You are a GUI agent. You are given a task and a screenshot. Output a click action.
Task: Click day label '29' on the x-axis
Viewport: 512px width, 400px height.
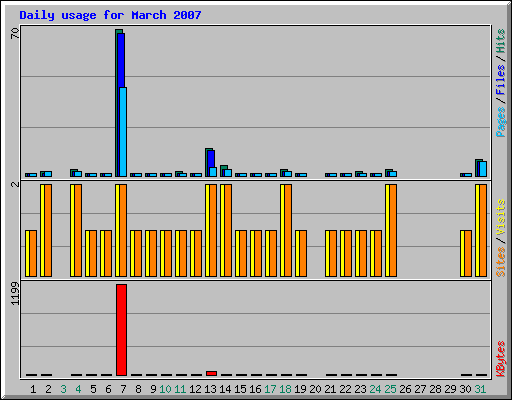[450, 389]
